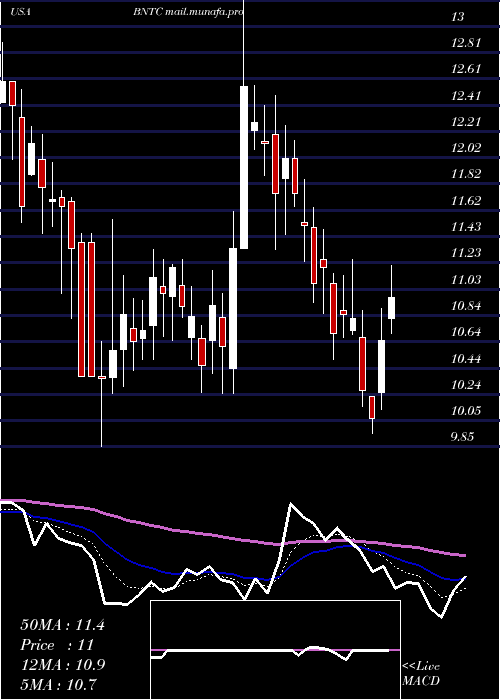This screenshot has height=700, width=500.
Task: Click the price axis label '9.85'
Action: (462, 437)
